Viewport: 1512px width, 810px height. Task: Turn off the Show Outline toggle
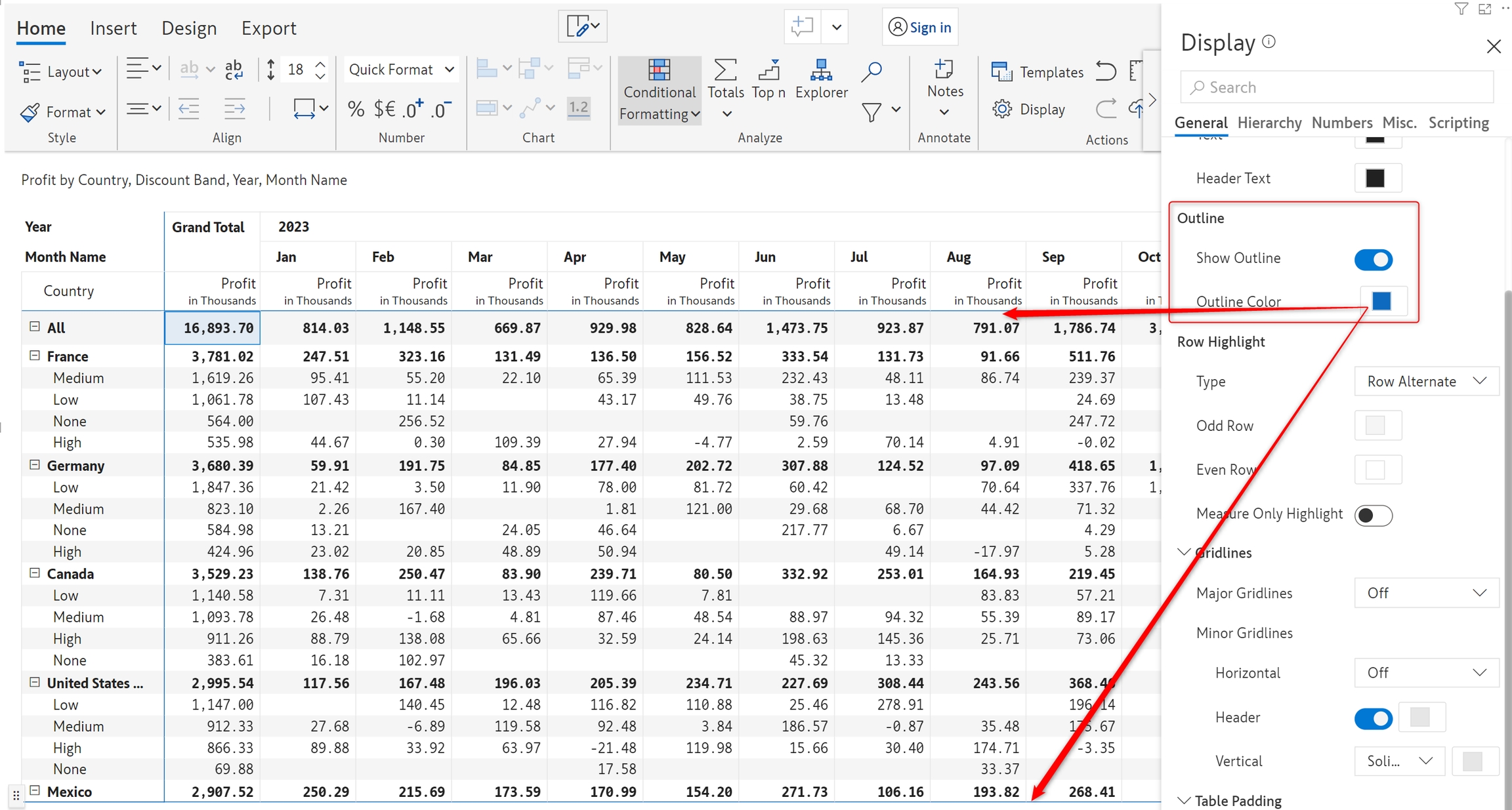(1373, 259)
